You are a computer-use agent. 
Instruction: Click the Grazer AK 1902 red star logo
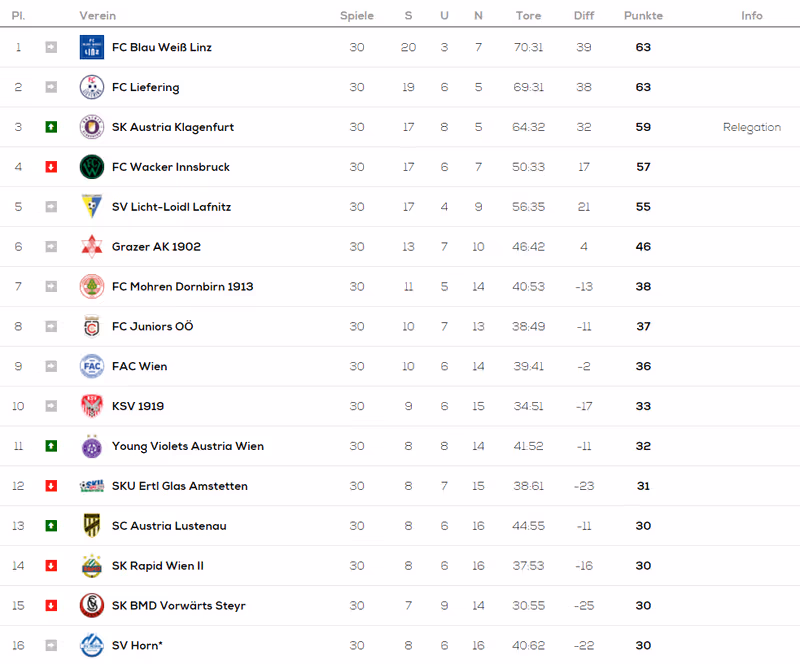point(92,247)
